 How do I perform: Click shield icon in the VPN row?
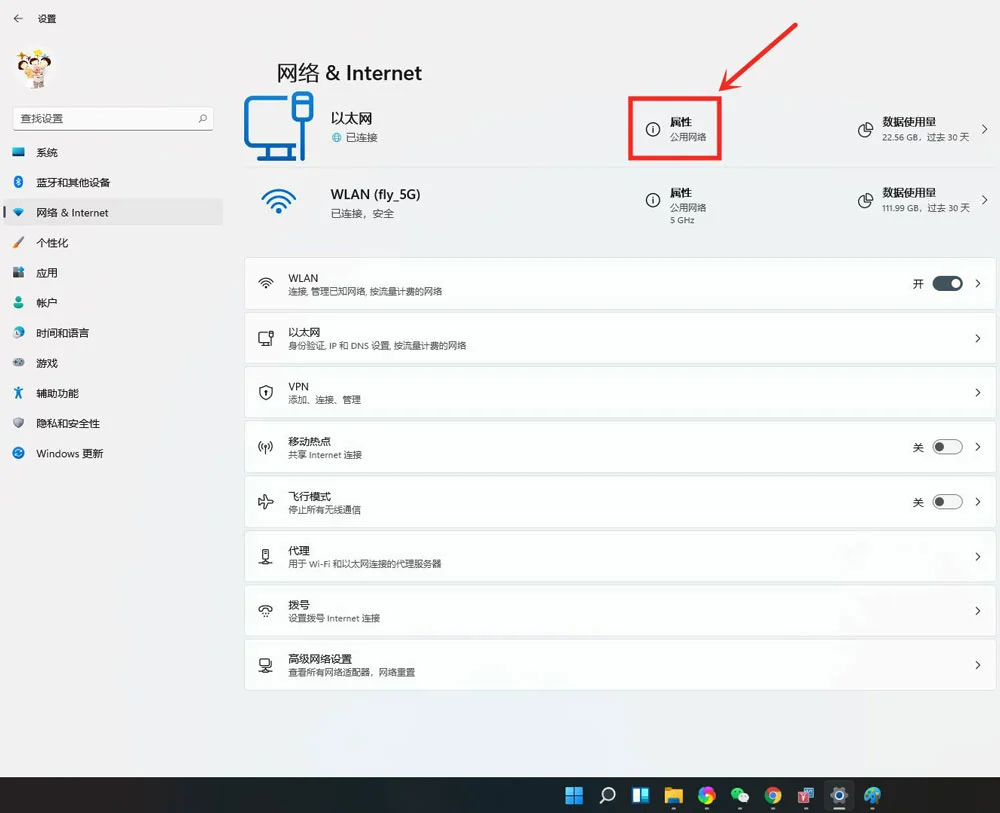[265, 392]
